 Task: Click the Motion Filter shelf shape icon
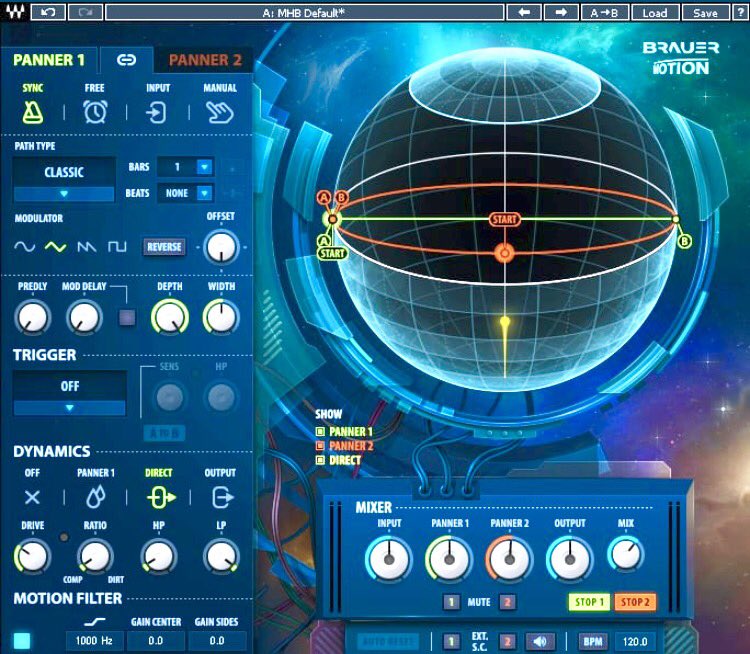coord(95,621)
